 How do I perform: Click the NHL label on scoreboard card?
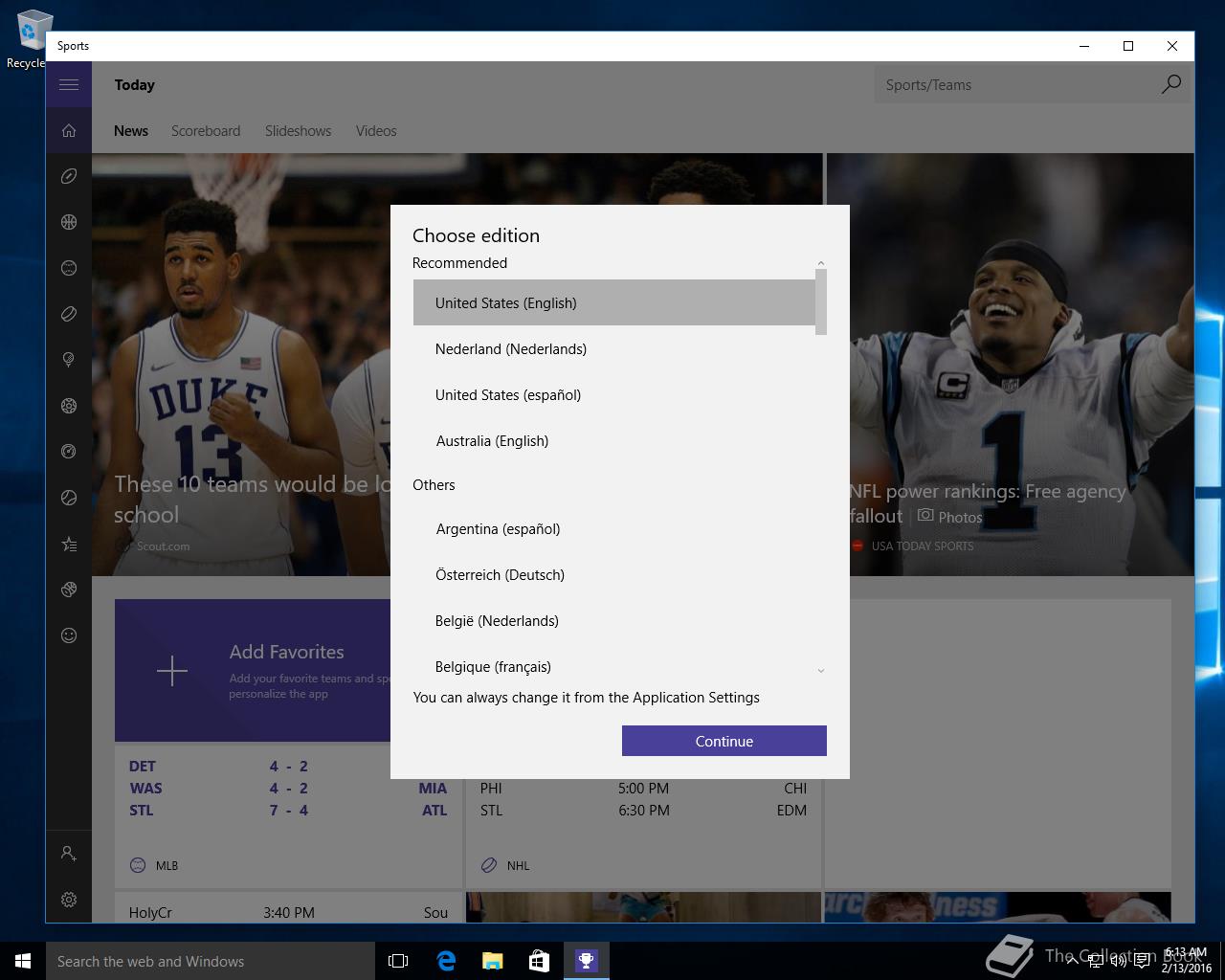tap(518, 865)
